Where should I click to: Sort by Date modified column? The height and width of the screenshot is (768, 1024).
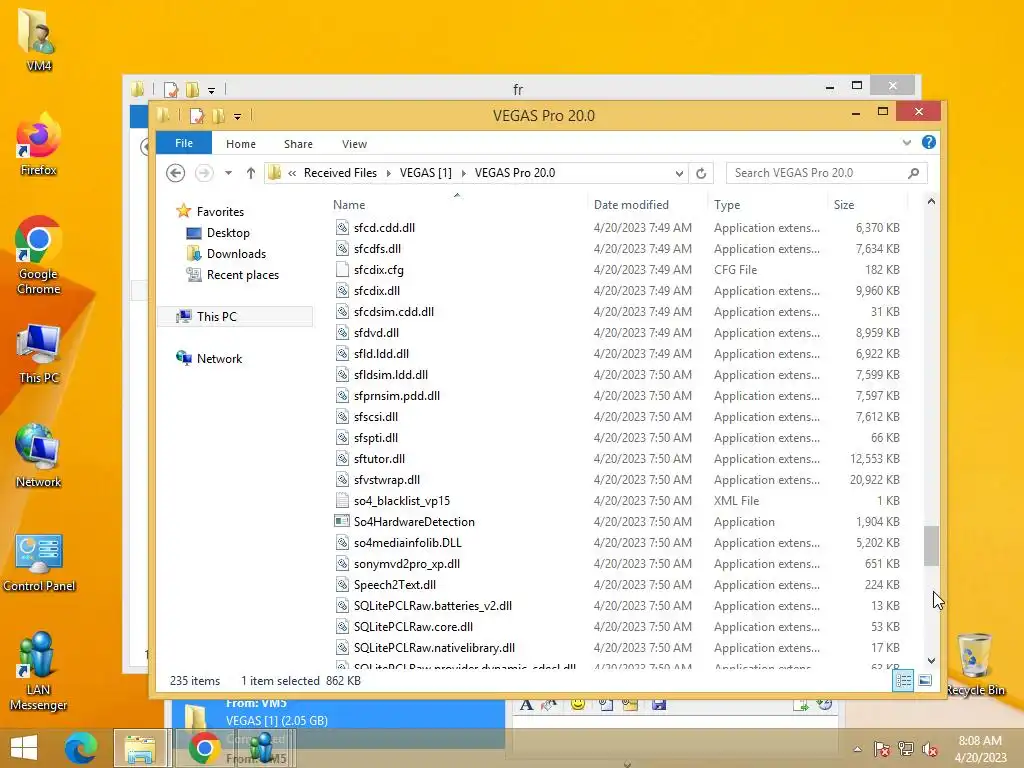[631, 204]
